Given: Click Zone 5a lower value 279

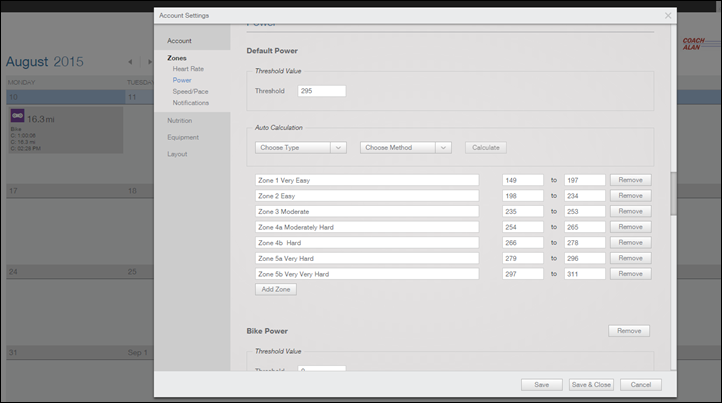Looking at the screenshot, I should [523, 258].
